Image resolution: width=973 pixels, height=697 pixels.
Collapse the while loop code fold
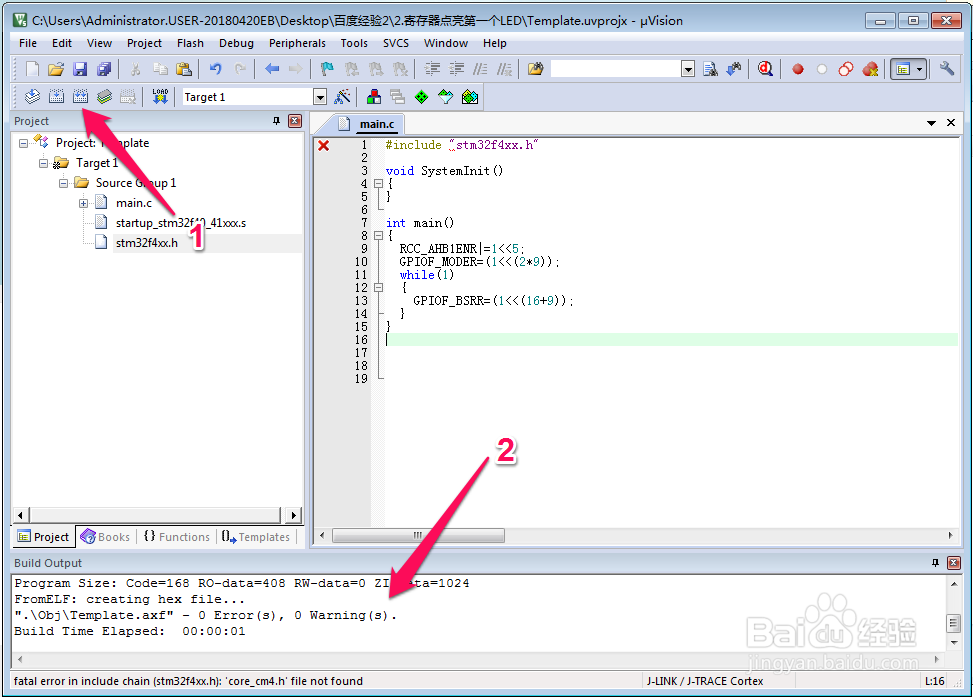coord(379,288)
